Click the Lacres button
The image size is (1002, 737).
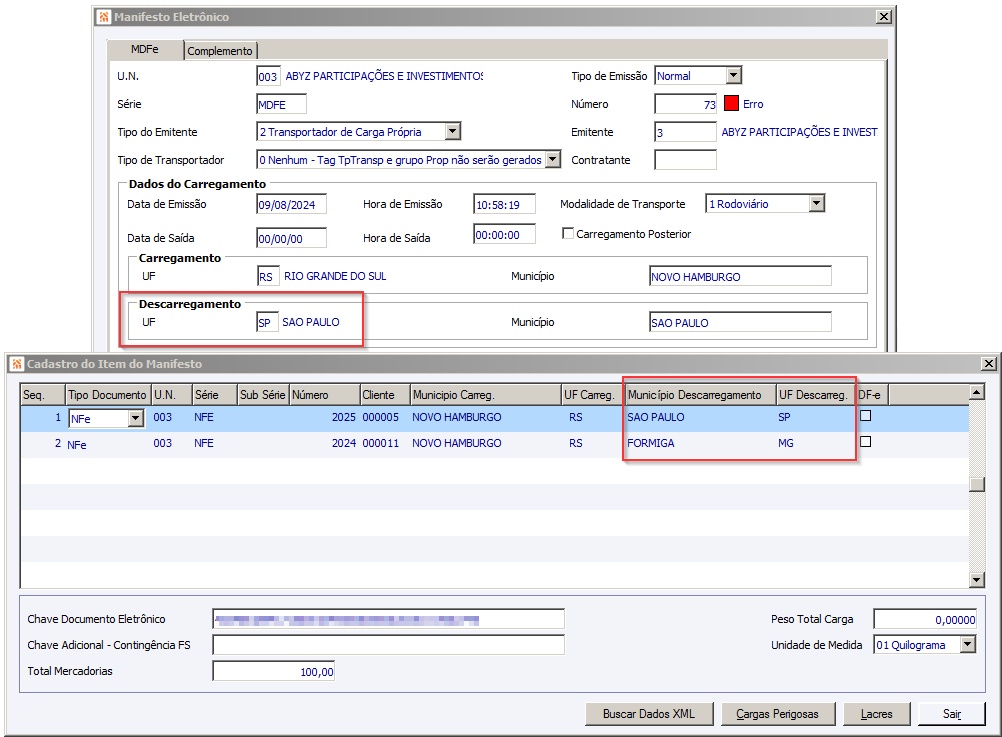coord(876,714)
